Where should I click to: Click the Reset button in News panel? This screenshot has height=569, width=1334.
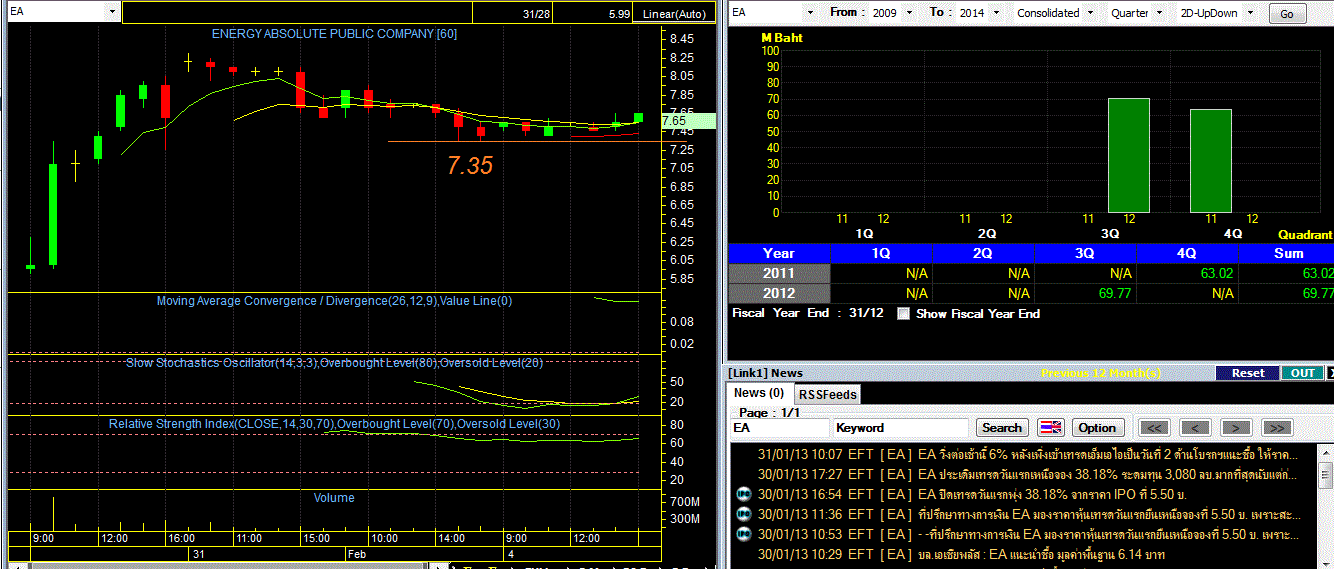(1248, 373)
